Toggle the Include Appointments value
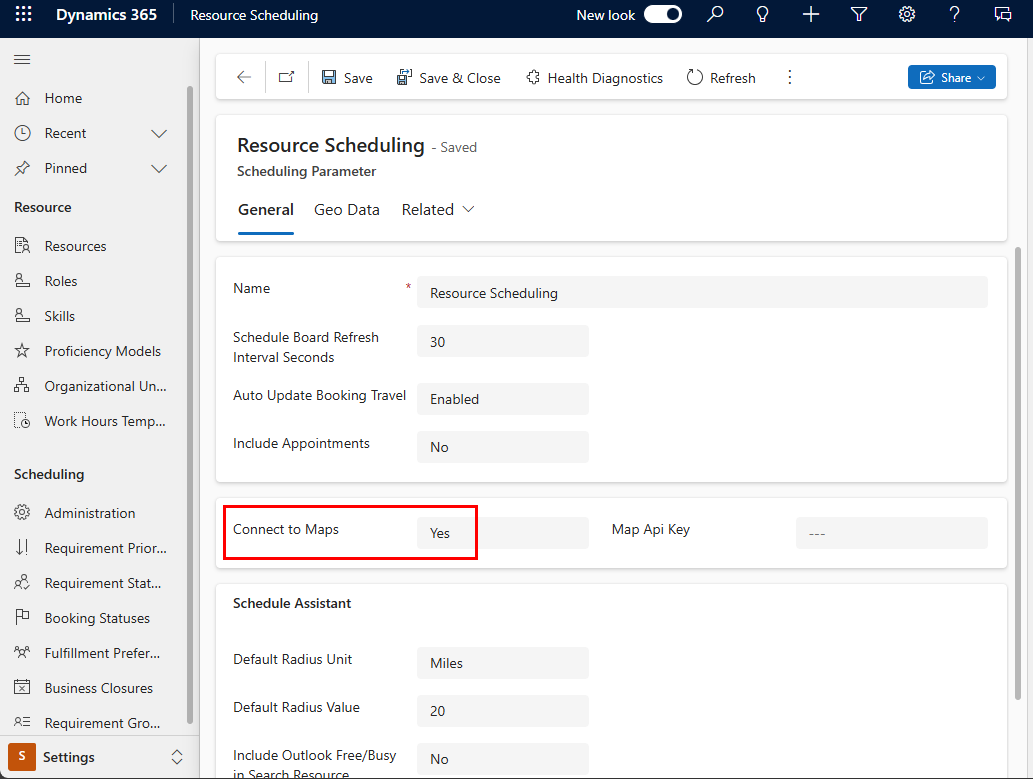The height and width of the screenshot is (779, 1033). pos(502,447)
